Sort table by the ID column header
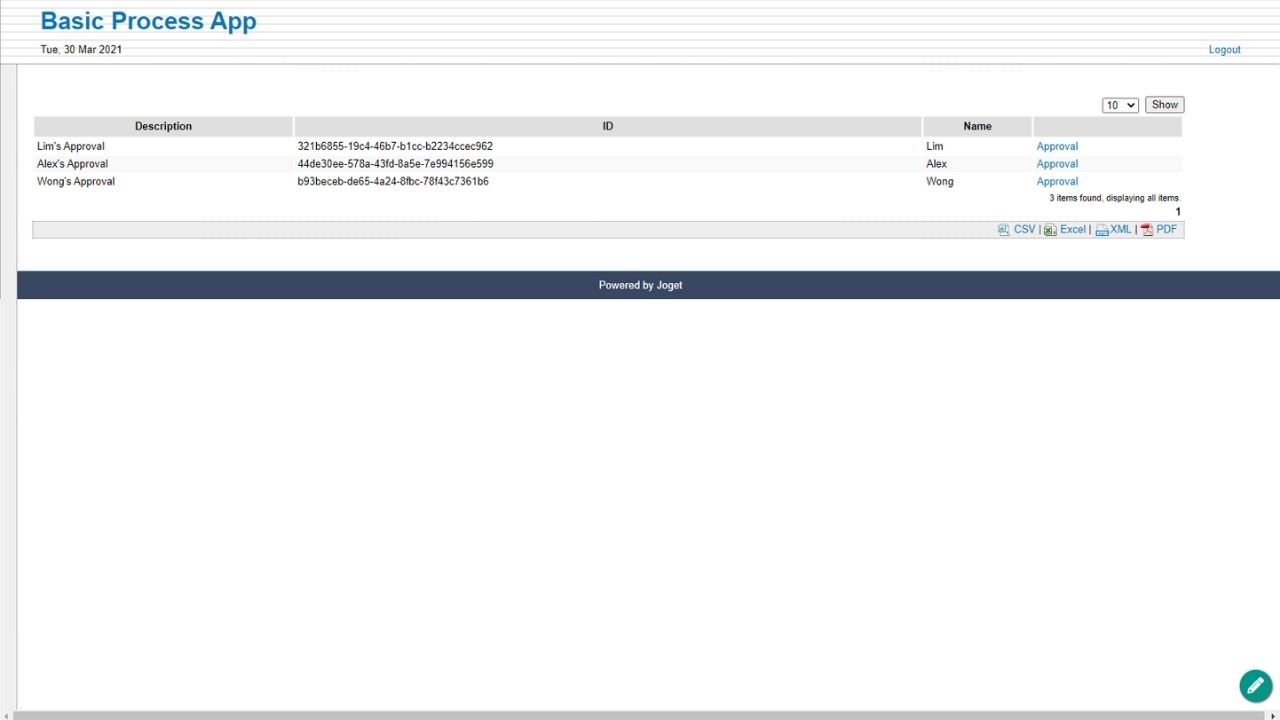Image resolution: width=1280 pixels, height=720 pixels. (x=607, y=126)
